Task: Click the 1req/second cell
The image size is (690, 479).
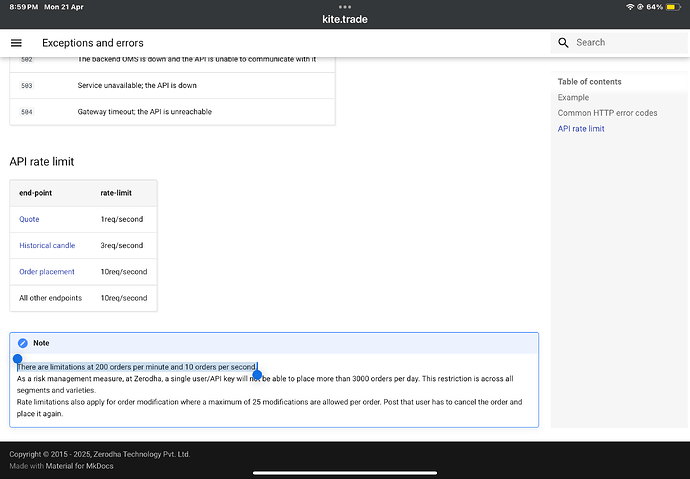Action: pyautogui.click(x=121, y=219)
